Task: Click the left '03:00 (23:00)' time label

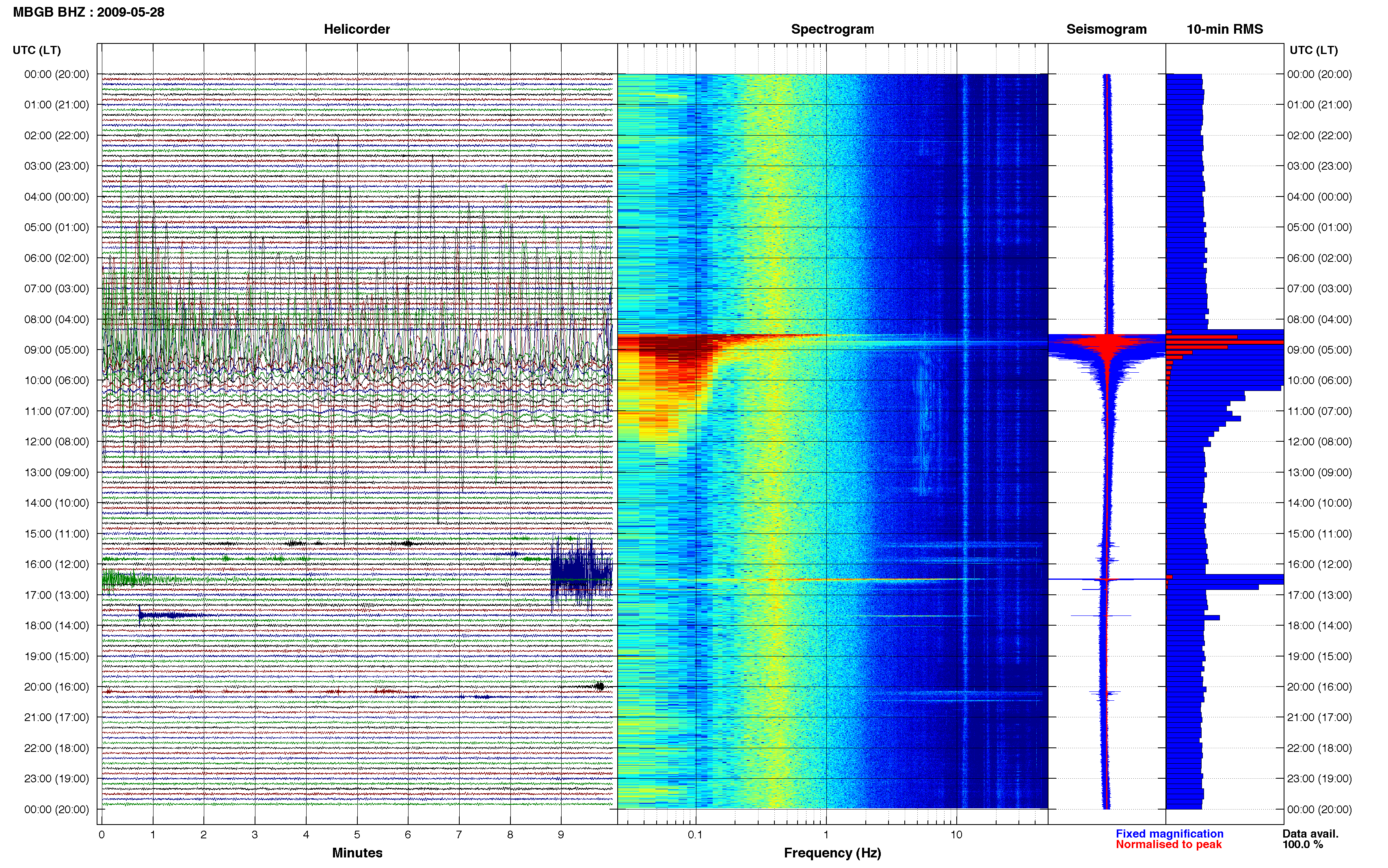Action: pos(56,166)
